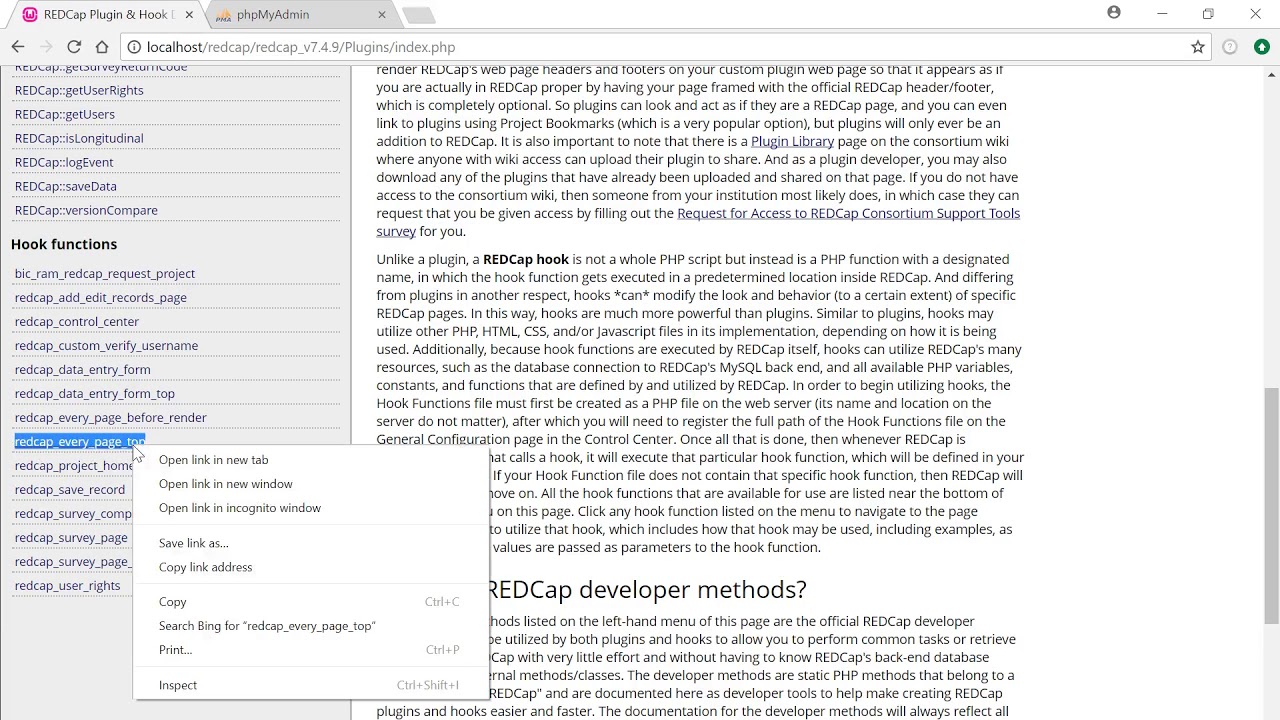View site information icon in address bar
The height and width of the screenshot is (720, 1280).
(134, 47)
